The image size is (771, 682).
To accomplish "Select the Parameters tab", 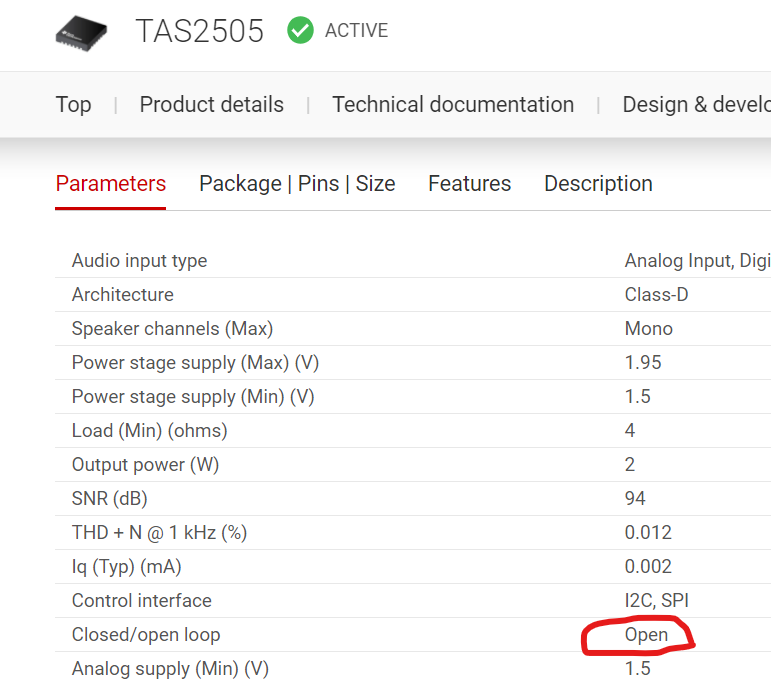I will pyautogui.click(x=111, y=184).
